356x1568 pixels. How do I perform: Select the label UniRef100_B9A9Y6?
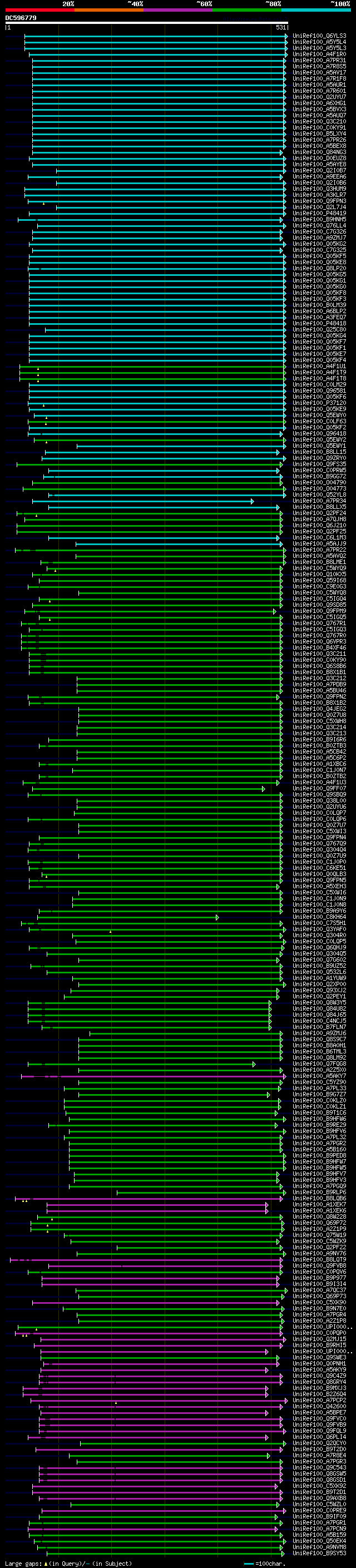click(x=319, y=911)
